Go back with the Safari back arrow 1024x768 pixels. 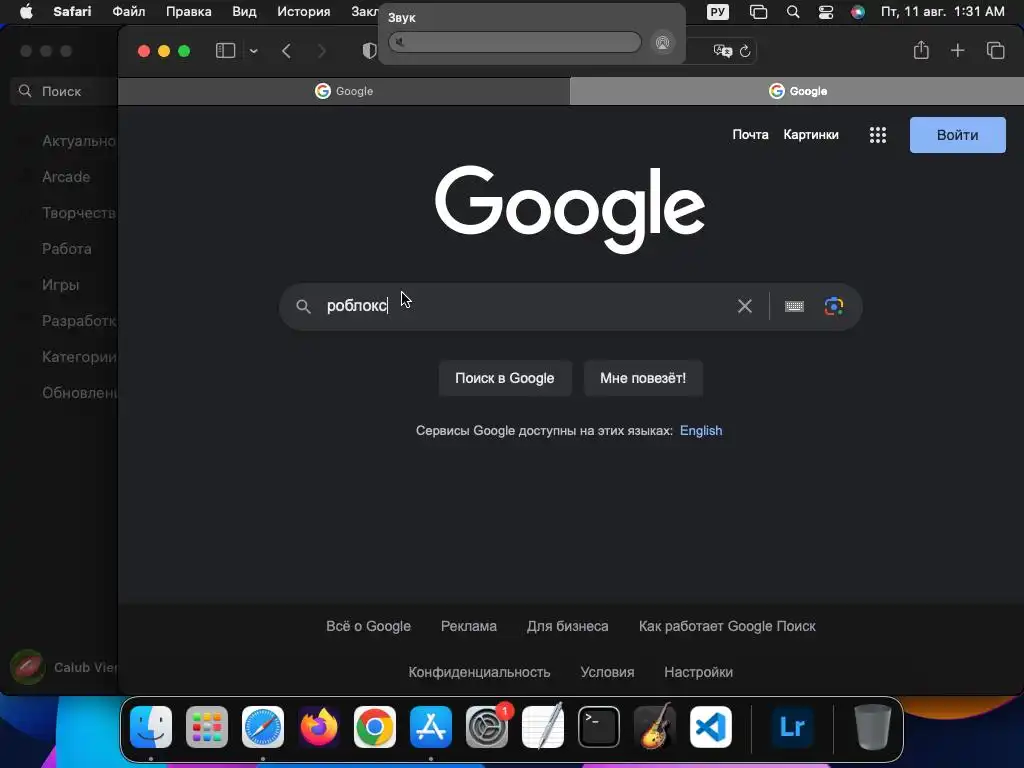[286, 51]
